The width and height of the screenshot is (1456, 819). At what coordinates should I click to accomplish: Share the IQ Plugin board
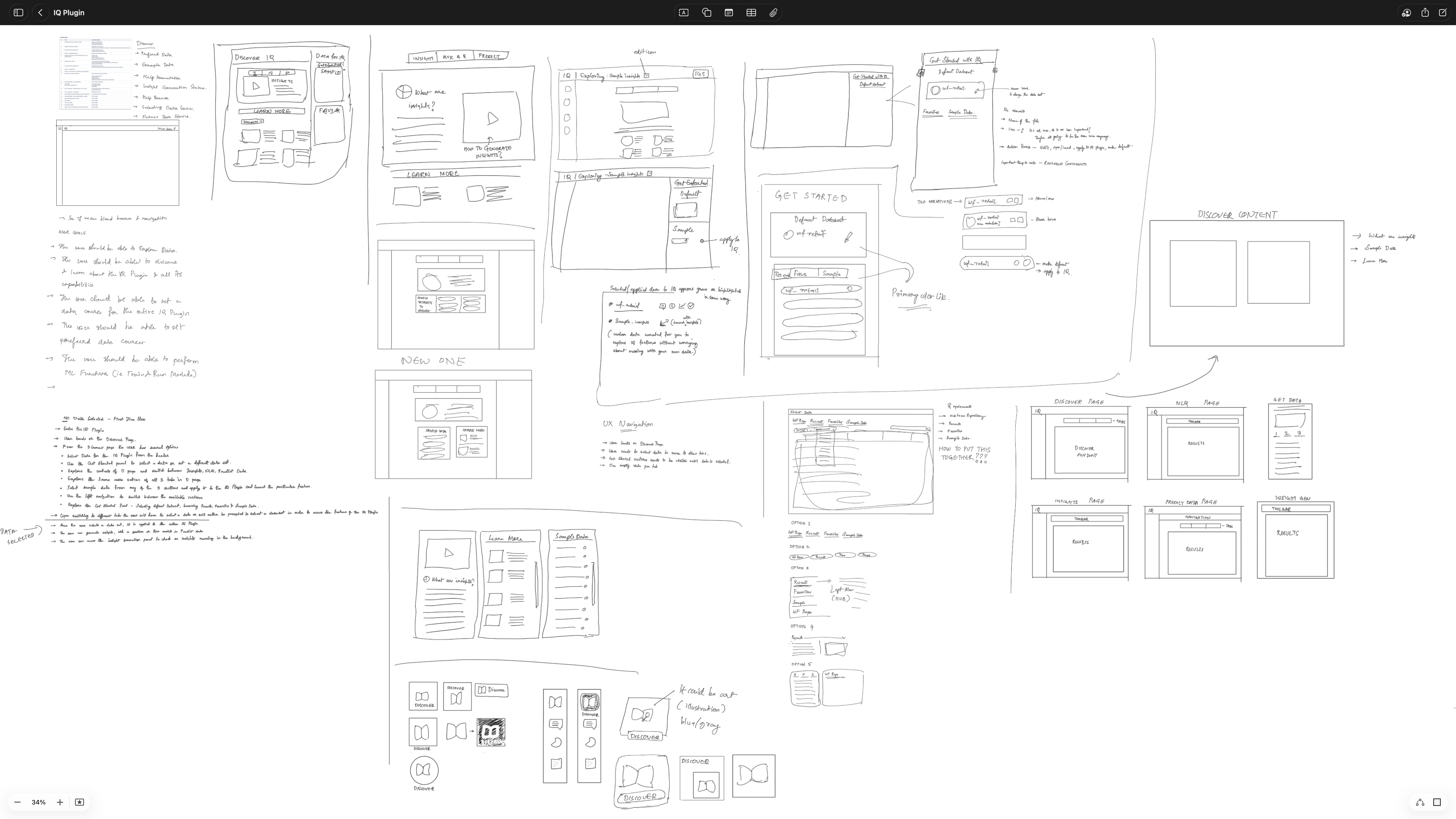click(1425, 12)
